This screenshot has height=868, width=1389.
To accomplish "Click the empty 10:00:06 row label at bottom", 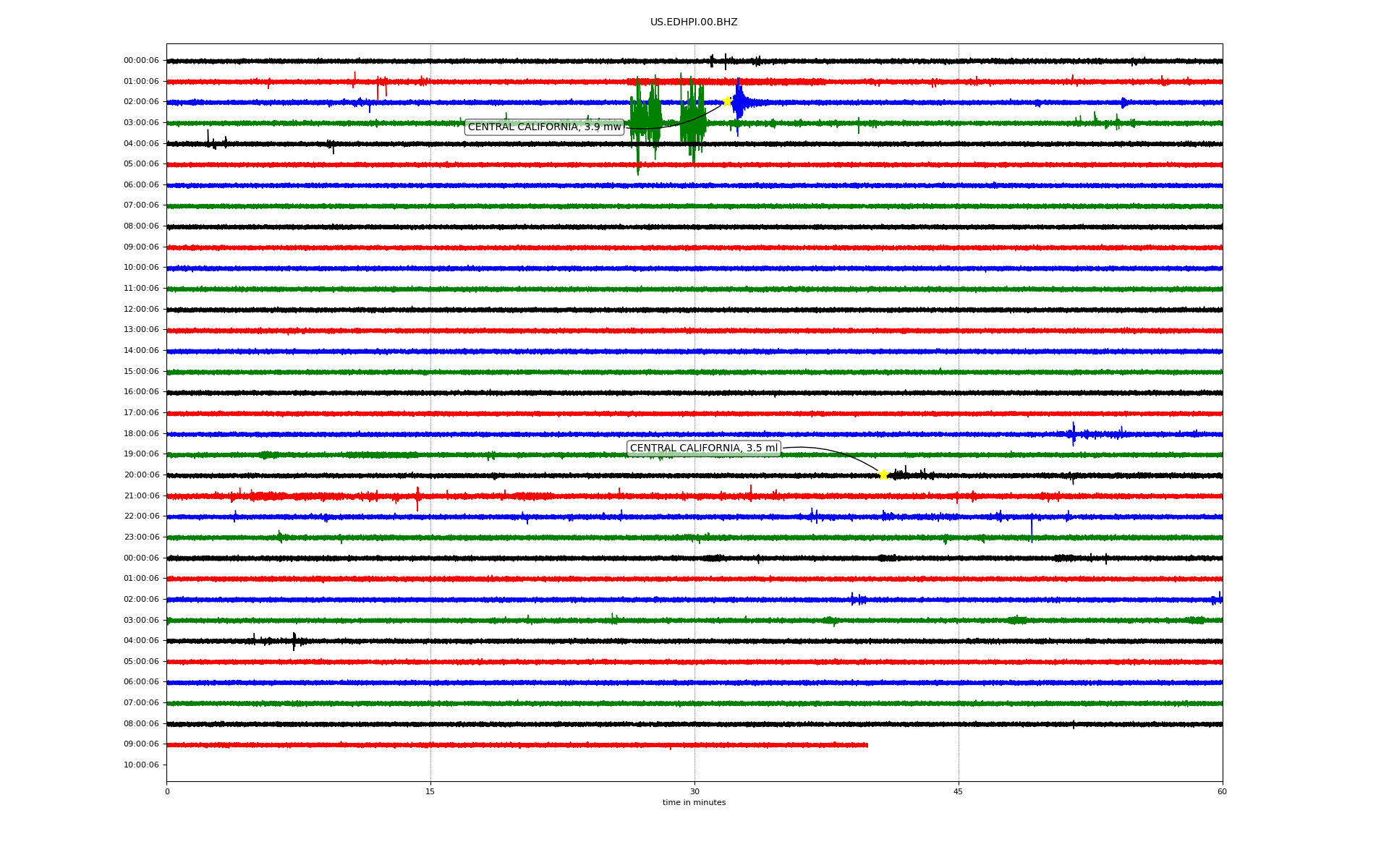I will (x=141, y=765).
